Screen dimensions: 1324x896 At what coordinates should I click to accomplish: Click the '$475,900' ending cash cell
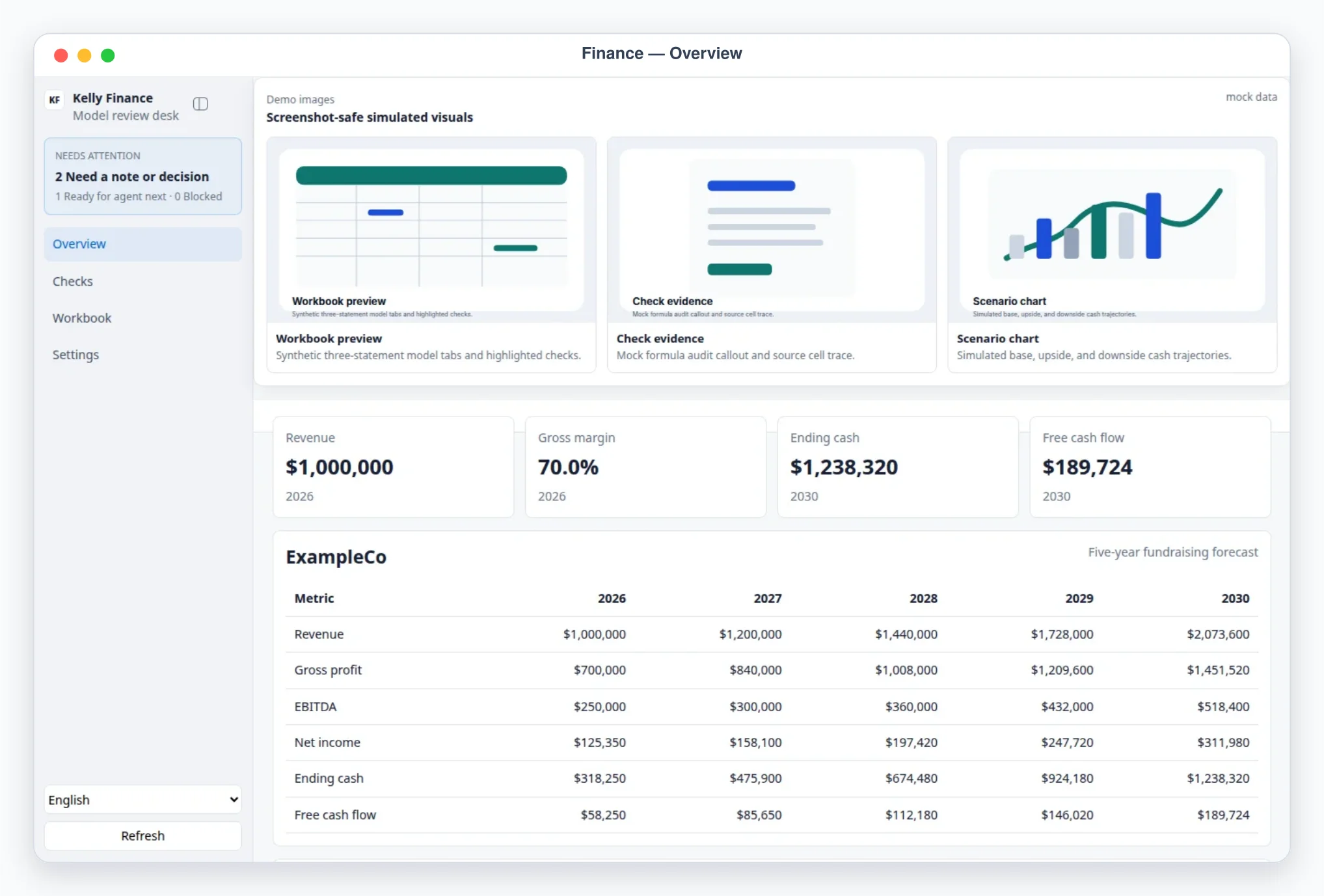pyautogui.click(x=755, y=779)
